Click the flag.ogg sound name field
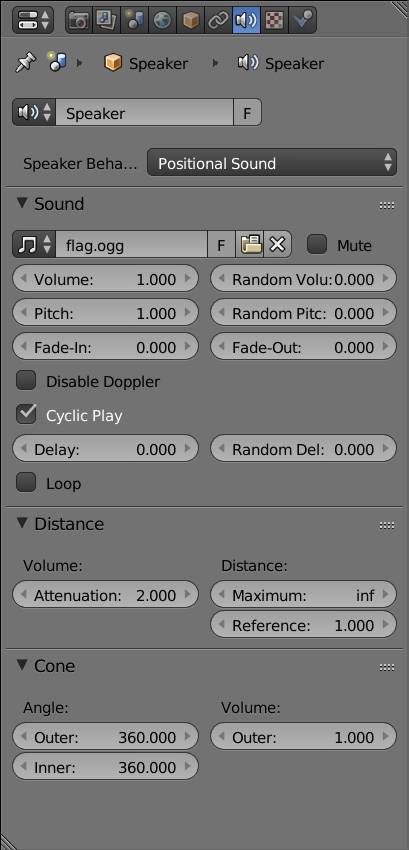409x850 pixels. tap(131, 245)
